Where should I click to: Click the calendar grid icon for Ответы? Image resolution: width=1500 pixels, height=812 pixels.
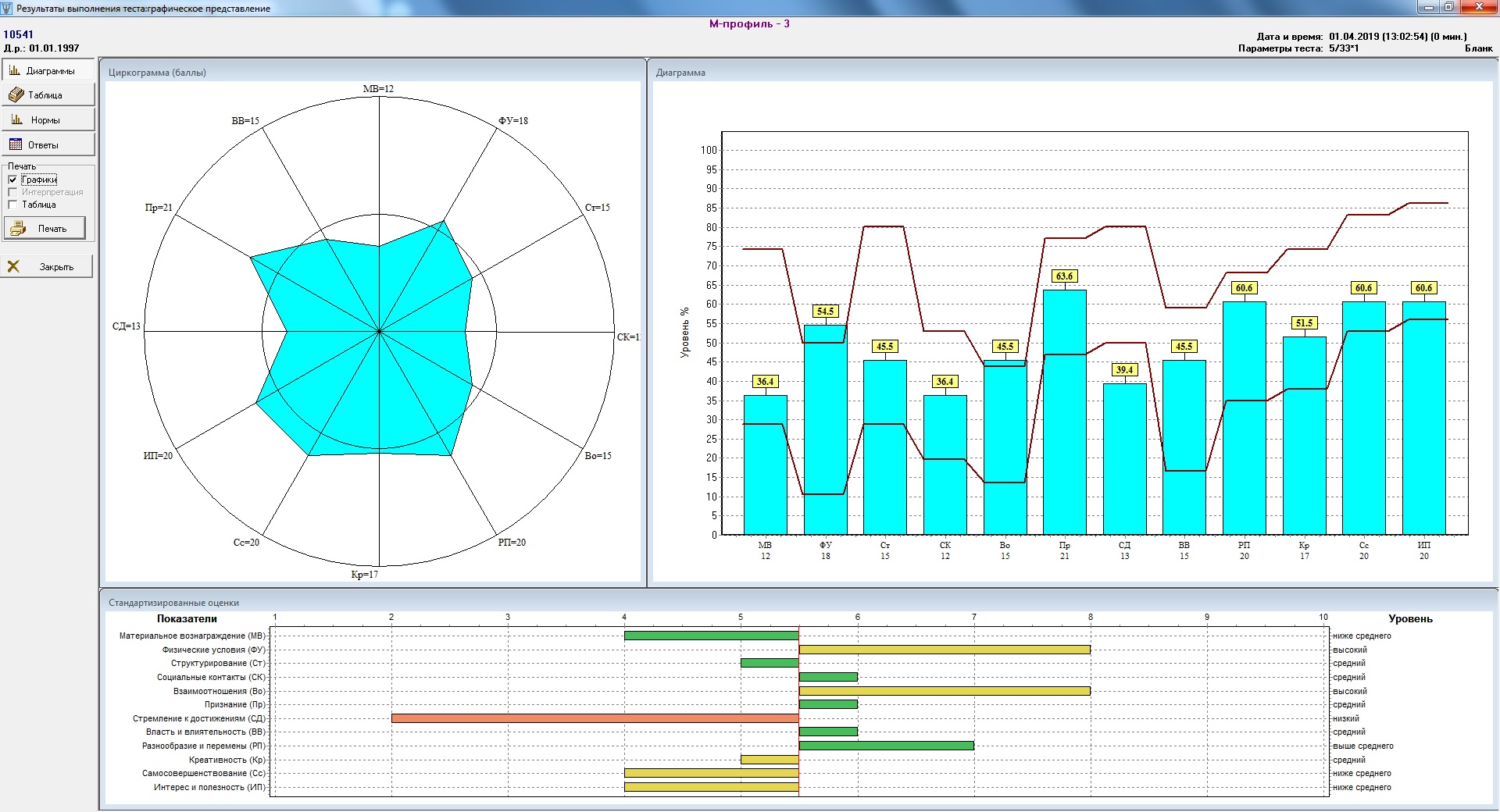click(16, 144)
